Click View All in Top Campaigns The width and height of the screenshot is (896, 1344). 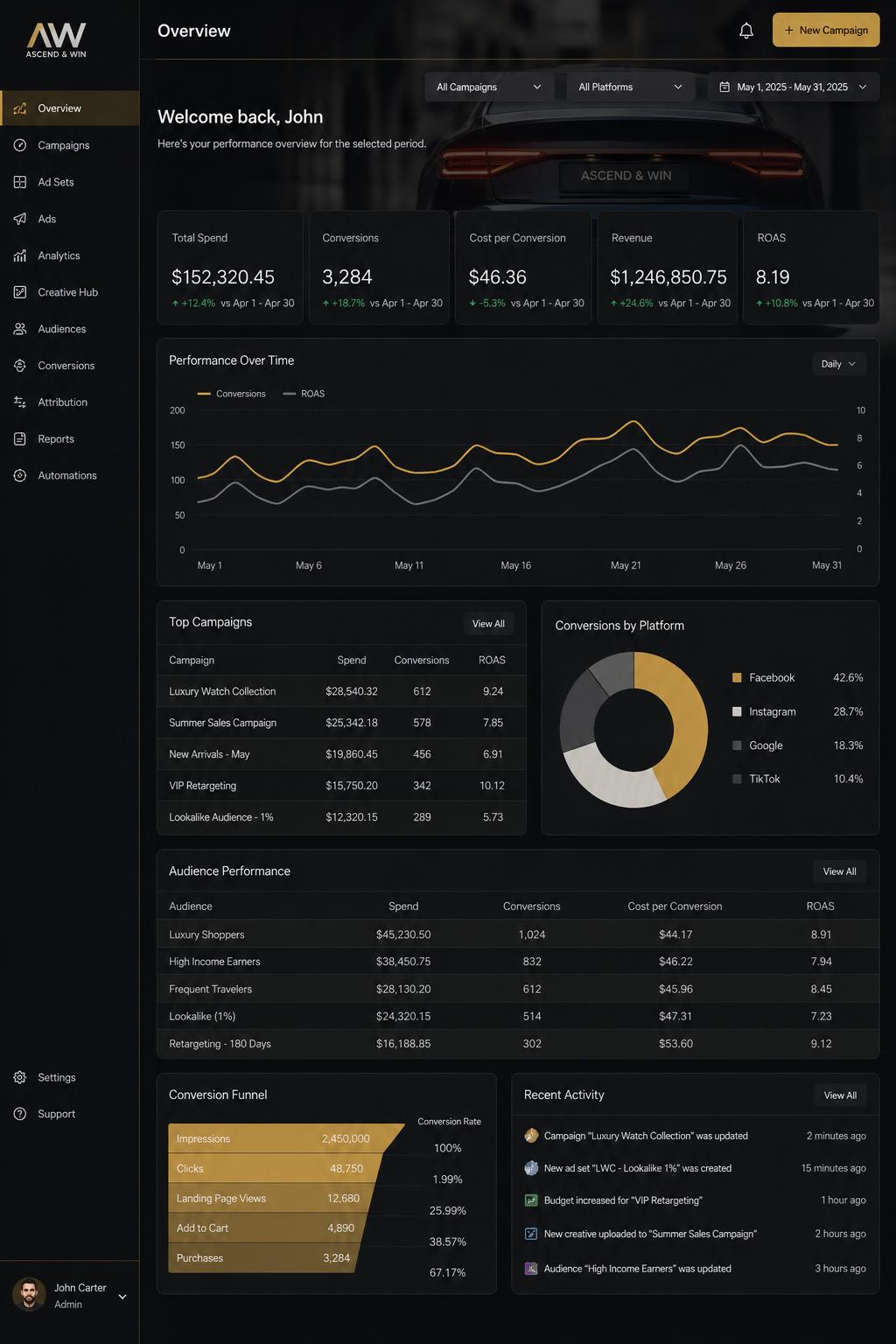point(488,624)
